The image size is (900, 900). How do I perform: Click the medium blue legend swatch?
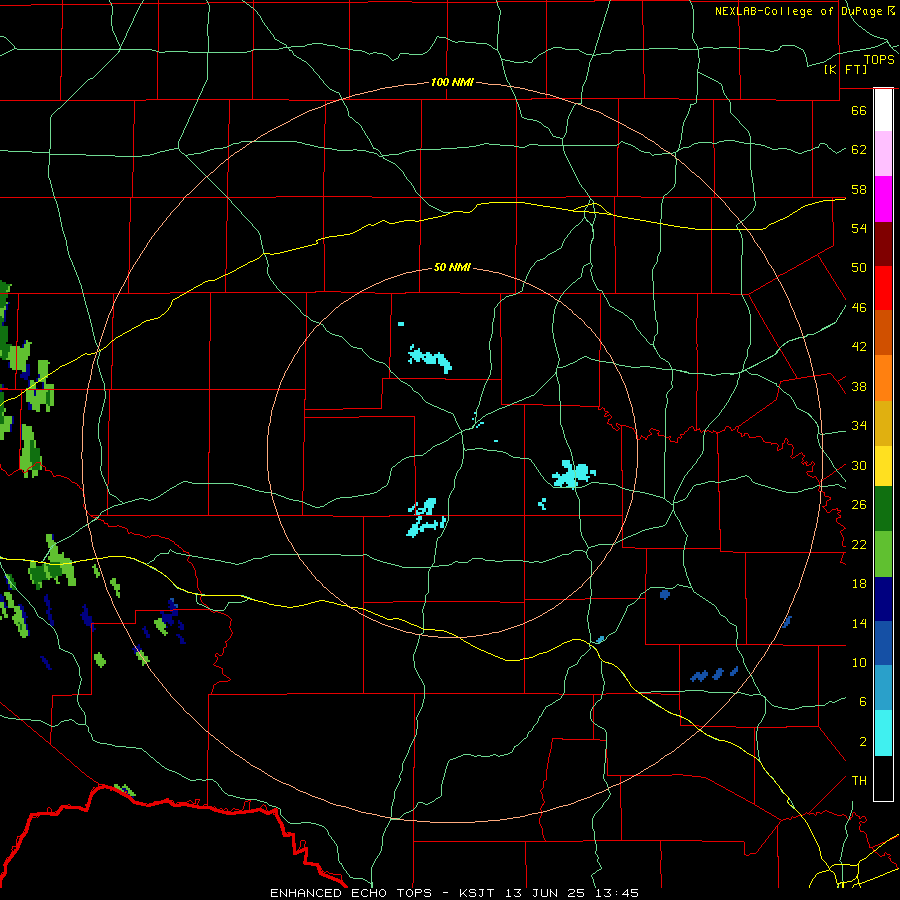[x=883, y=643]
